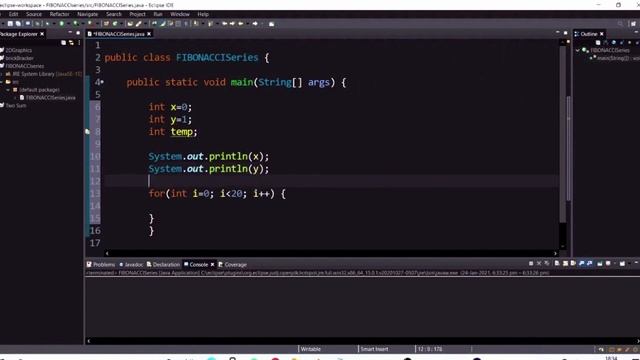Click 'Writable' in the status bar
This screenshot has width=640, height=360.
[x=311, y=349]
